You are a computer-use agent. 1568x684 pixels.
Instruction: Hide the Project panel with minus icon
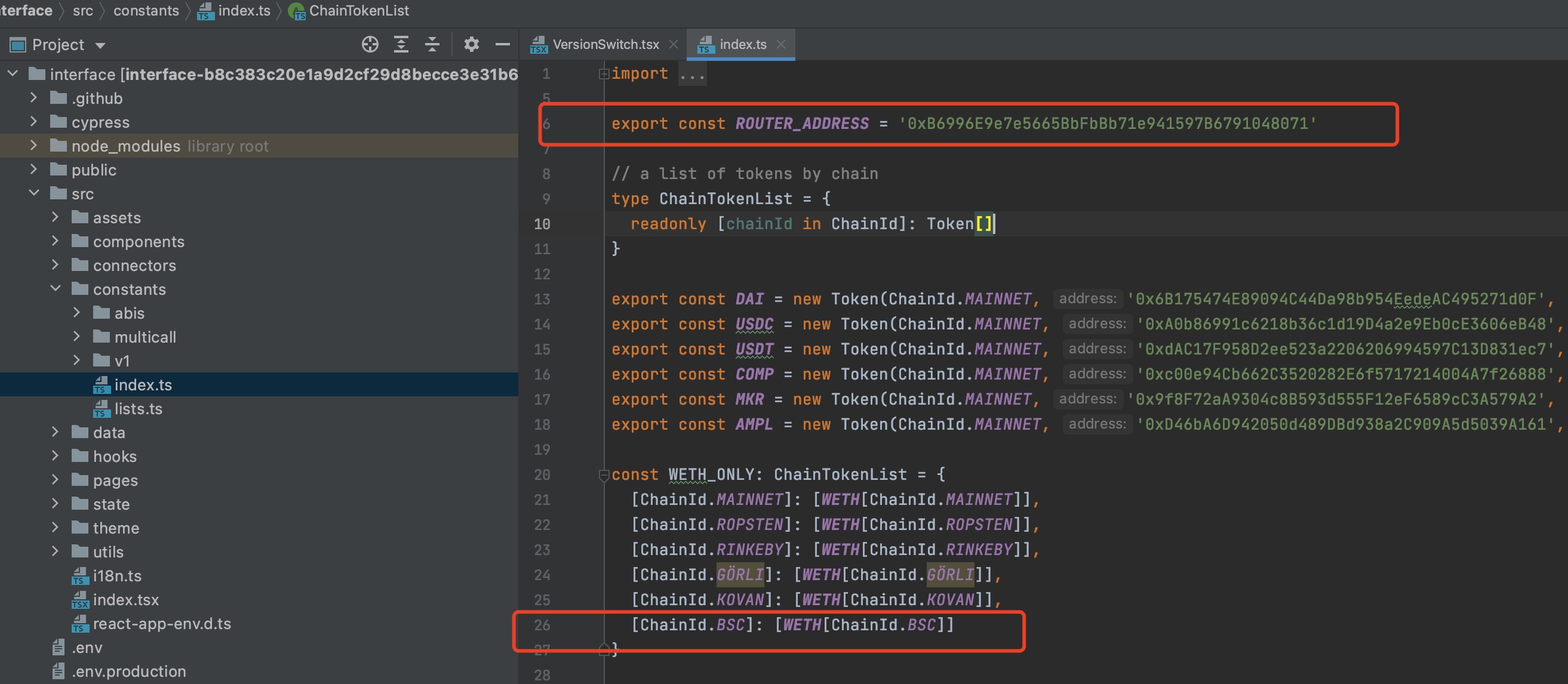pos(502,44)
